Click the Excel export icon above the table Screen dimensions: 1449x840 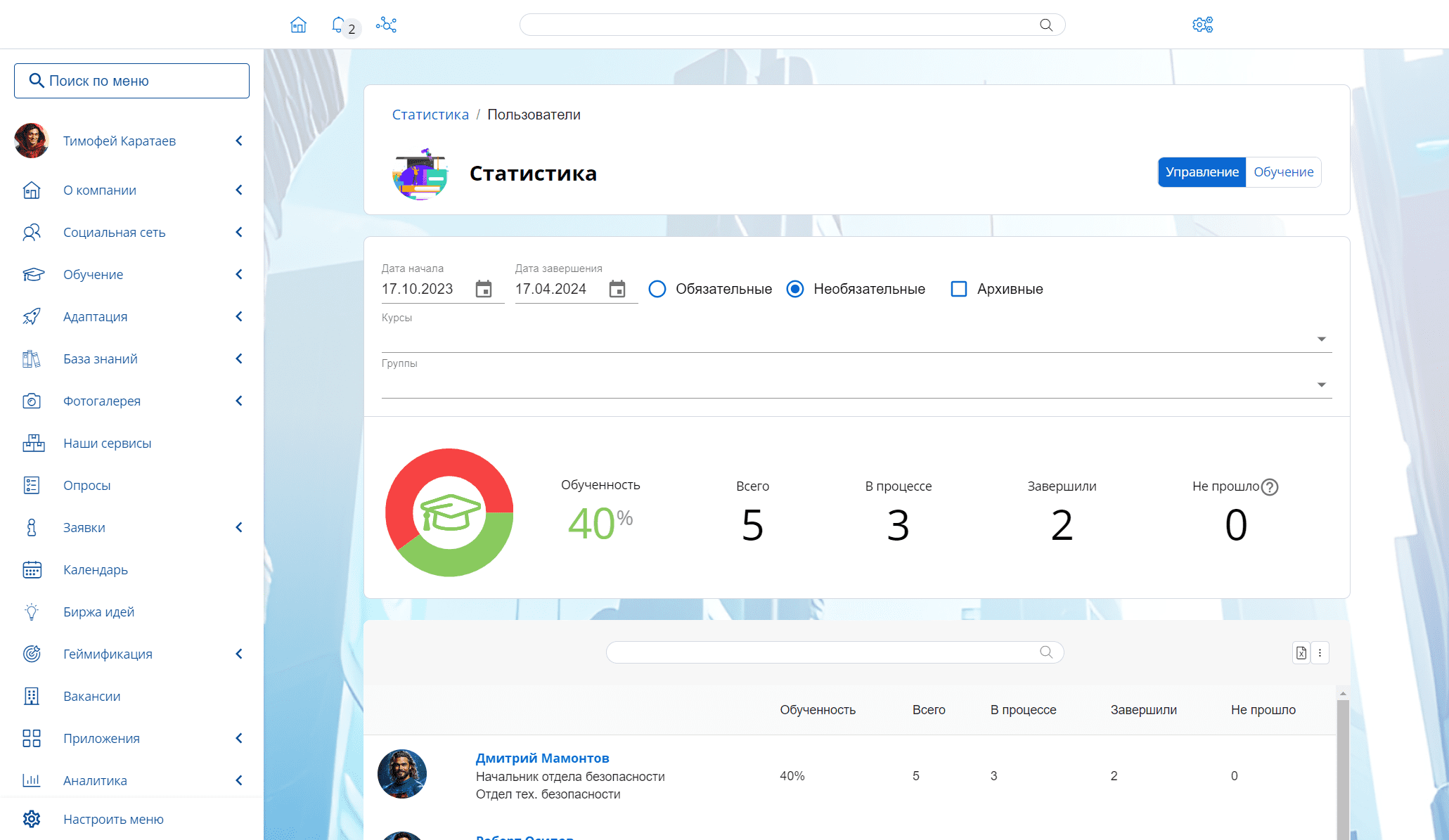pos(1301,652)
